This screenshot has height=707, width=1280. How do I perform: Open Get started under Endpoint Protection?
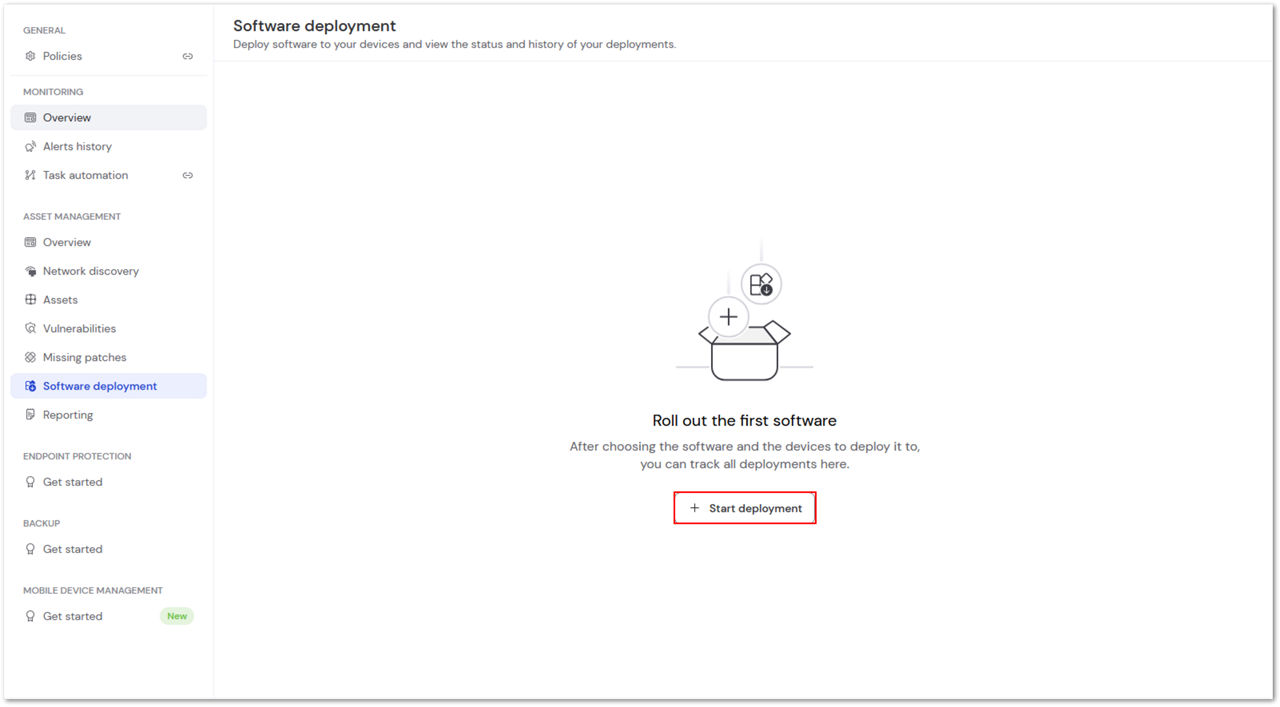[109, 482]
